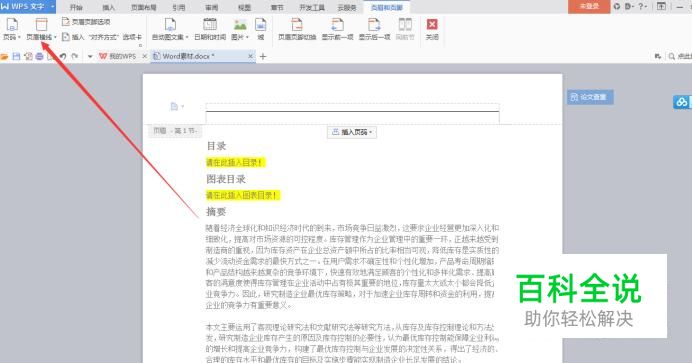Open the 插入页码 dropdown button

[x=352, y=132]
